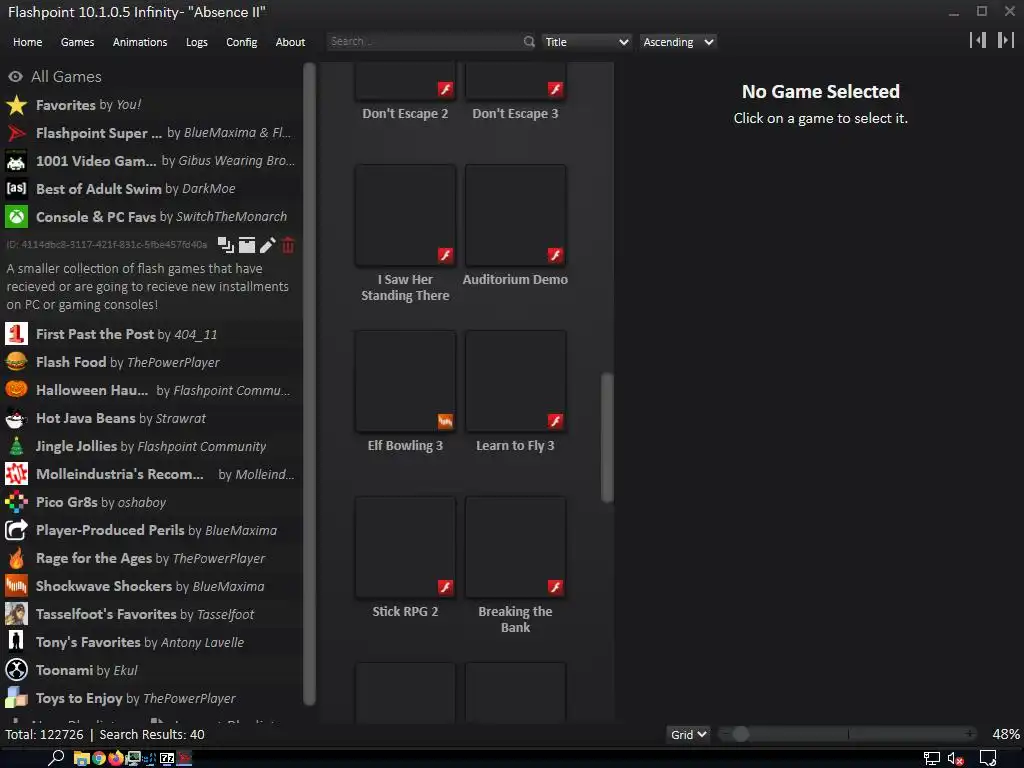
Task: Open the Rage for the Ages playlist
Action: coord(152,558)
